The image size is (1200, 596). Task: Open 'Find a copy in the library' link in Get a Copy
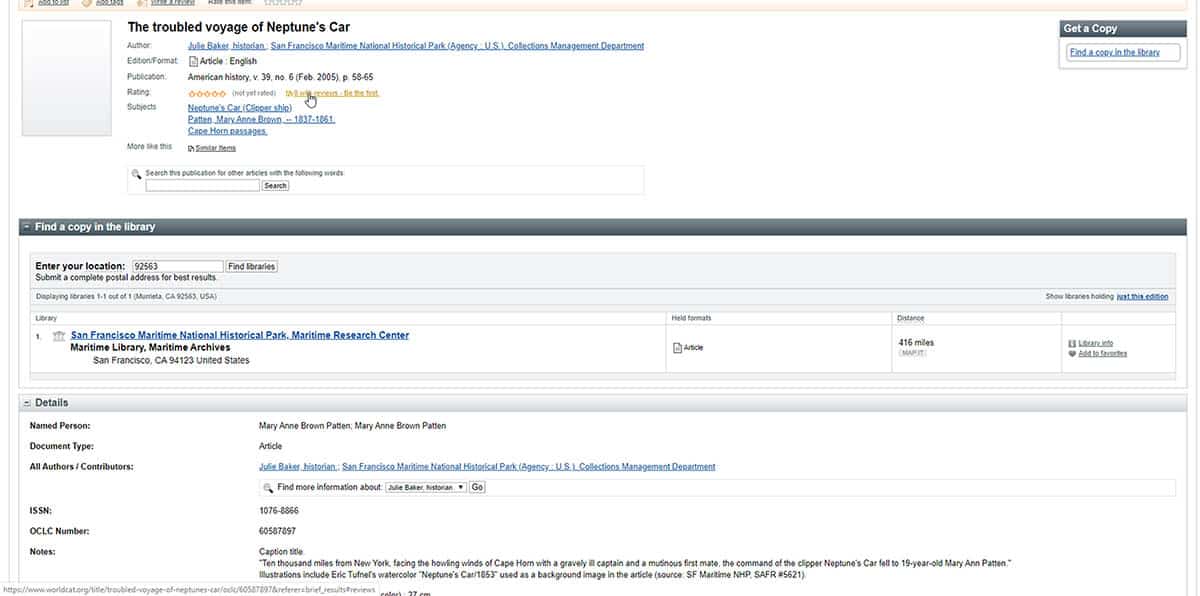(x=1115, y=52)
